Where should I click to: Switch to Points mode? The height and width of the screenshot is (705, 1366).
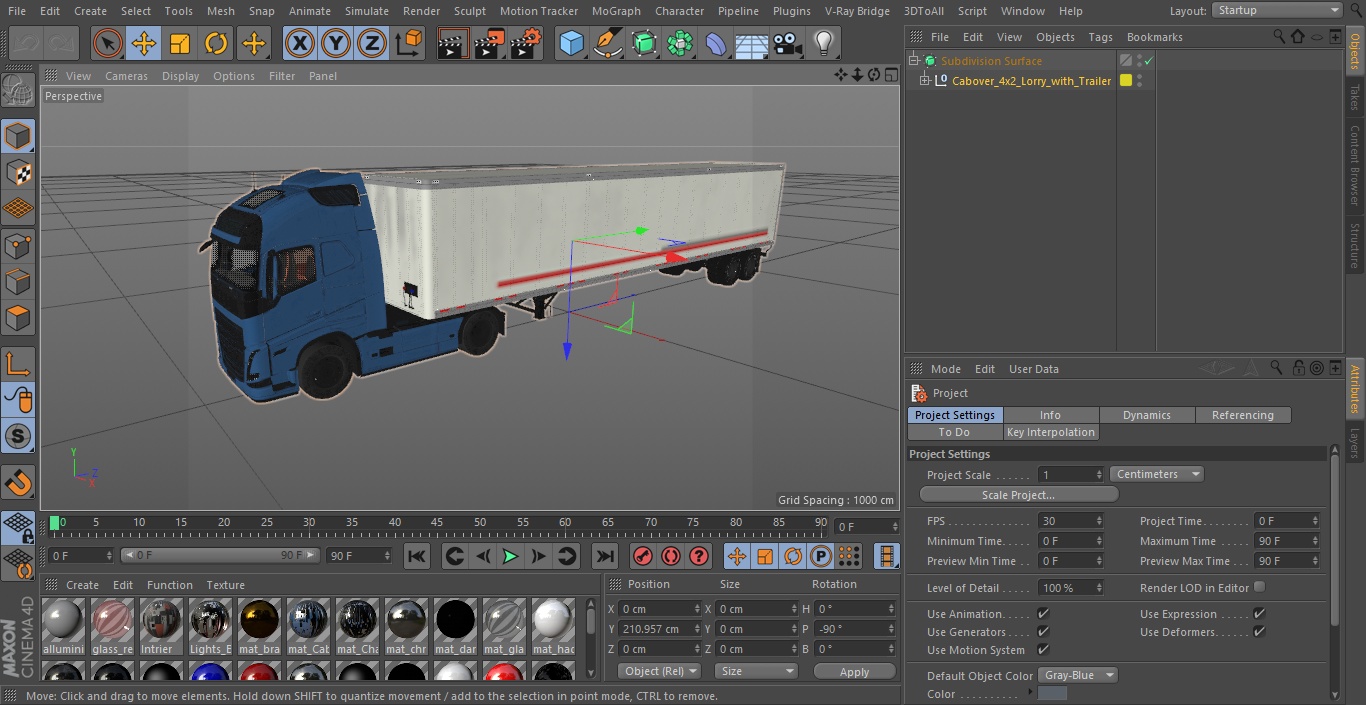click(18, 245)
